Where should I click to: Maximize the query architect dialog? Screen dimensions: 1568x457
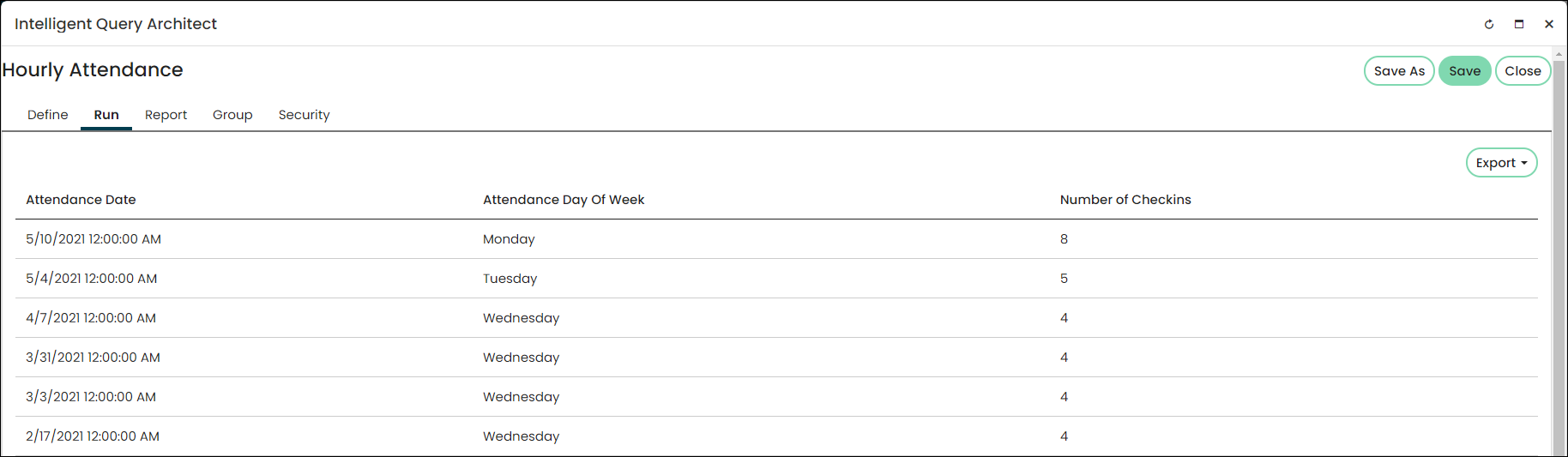click(x=1519, y=24)
